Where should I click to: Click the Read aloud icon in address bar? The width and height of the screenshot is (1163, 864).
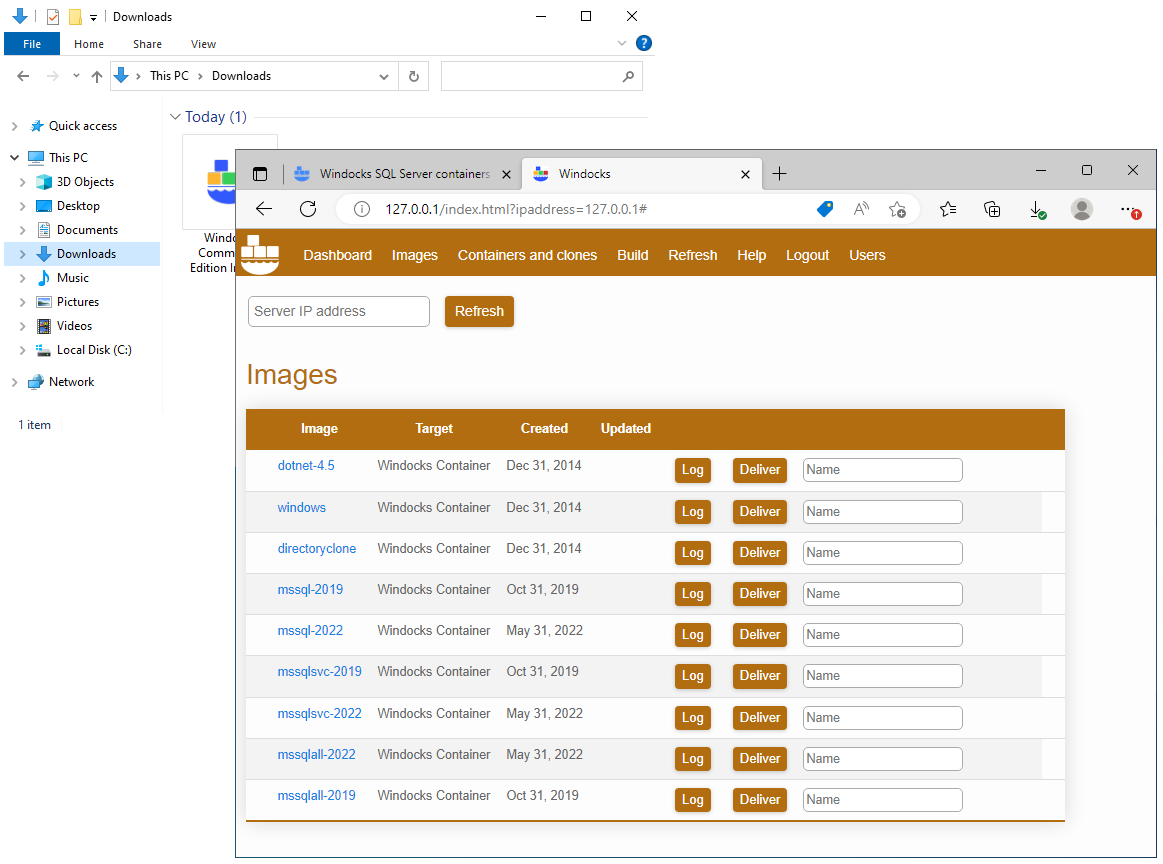[861, 209]
